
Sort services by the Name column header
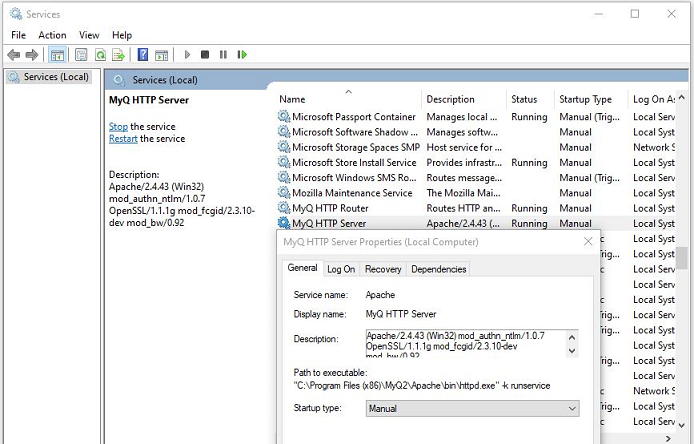pyautogui.click(x=292, y=99)
